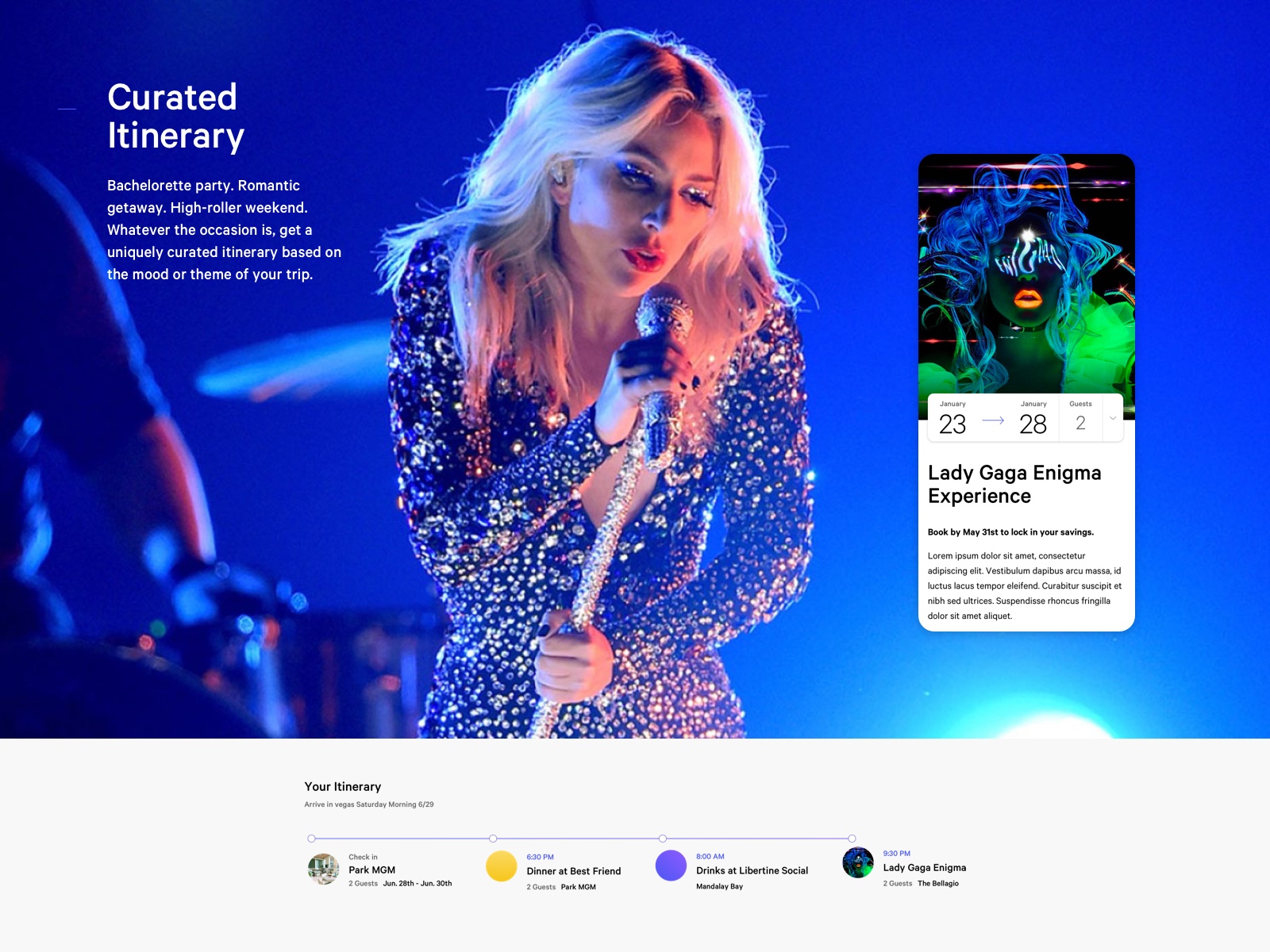Click the arrow between the January dates
The width and height of the screenshot is (1270, 952).
[993, 420]
